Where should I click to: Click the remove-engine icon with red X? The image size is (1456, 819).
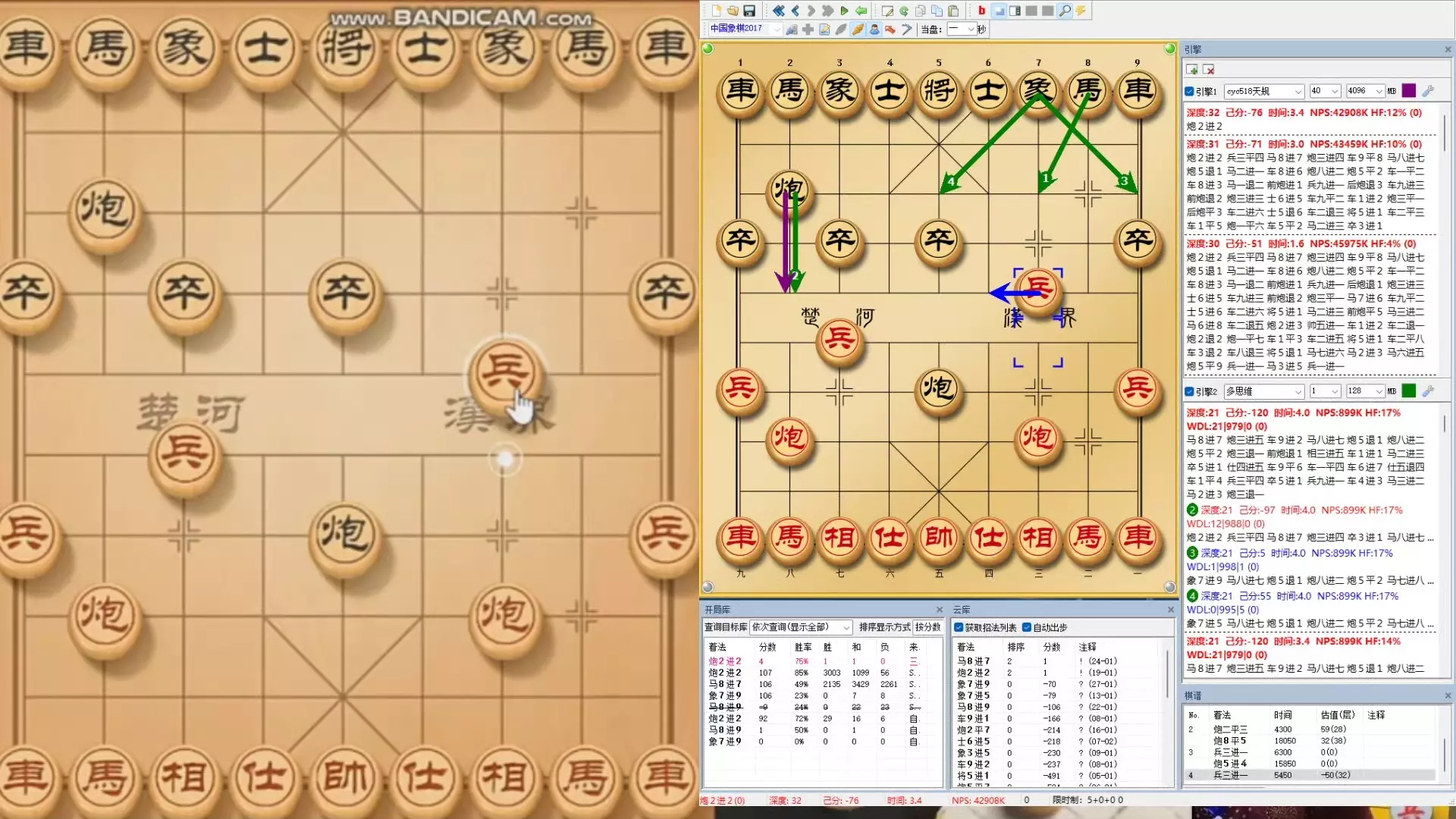point(1209,70)
